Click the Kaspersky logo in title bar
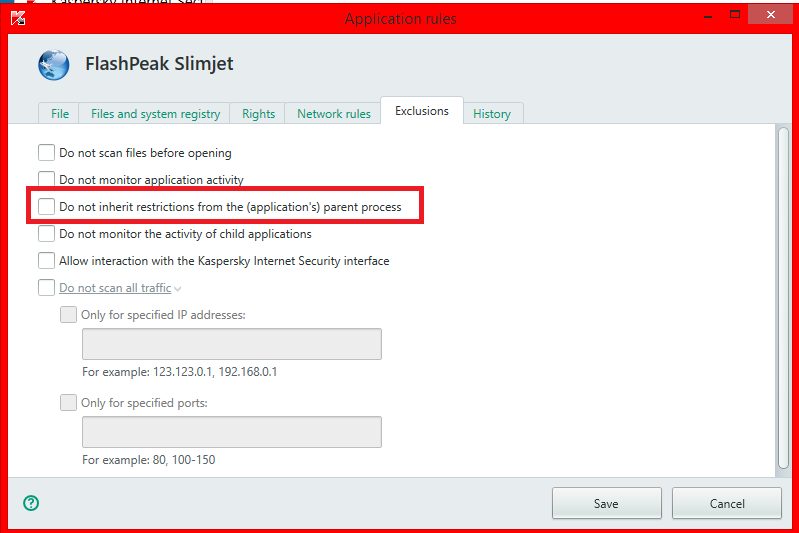The width and height of the screenshot is (799, 533). click(18, 18)
